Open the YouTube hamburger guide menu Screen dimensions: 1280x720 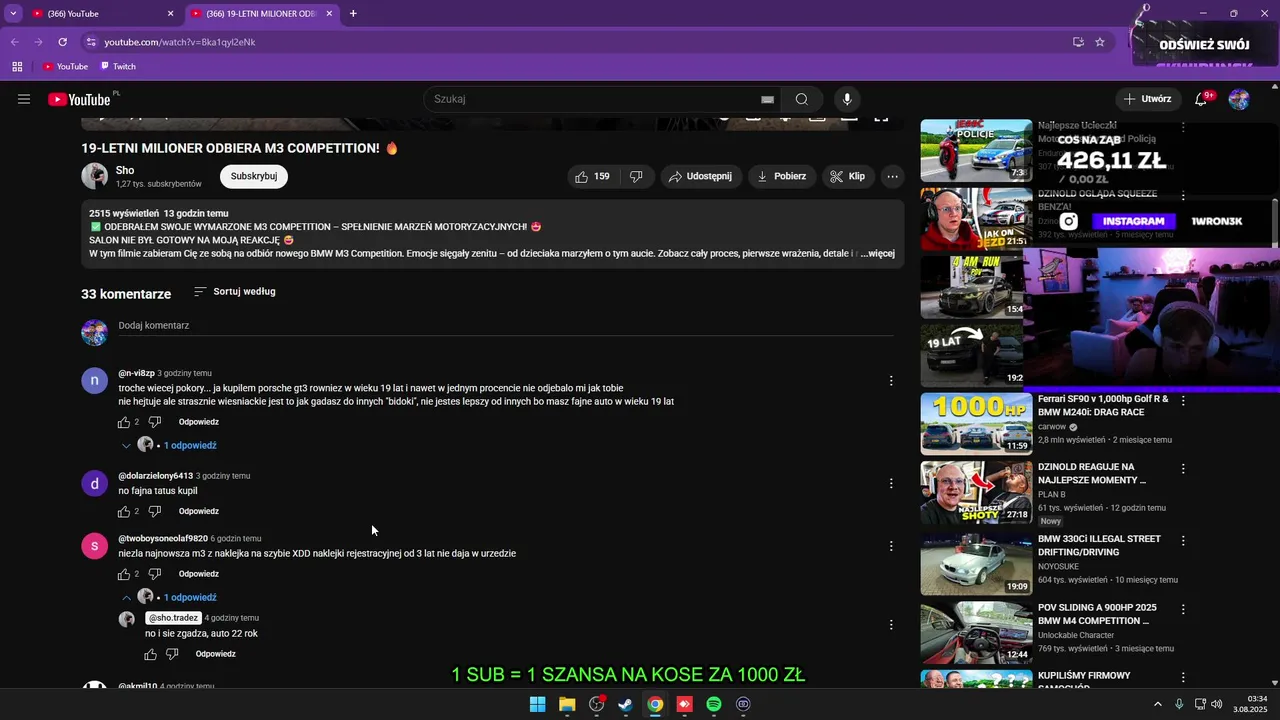24,99
